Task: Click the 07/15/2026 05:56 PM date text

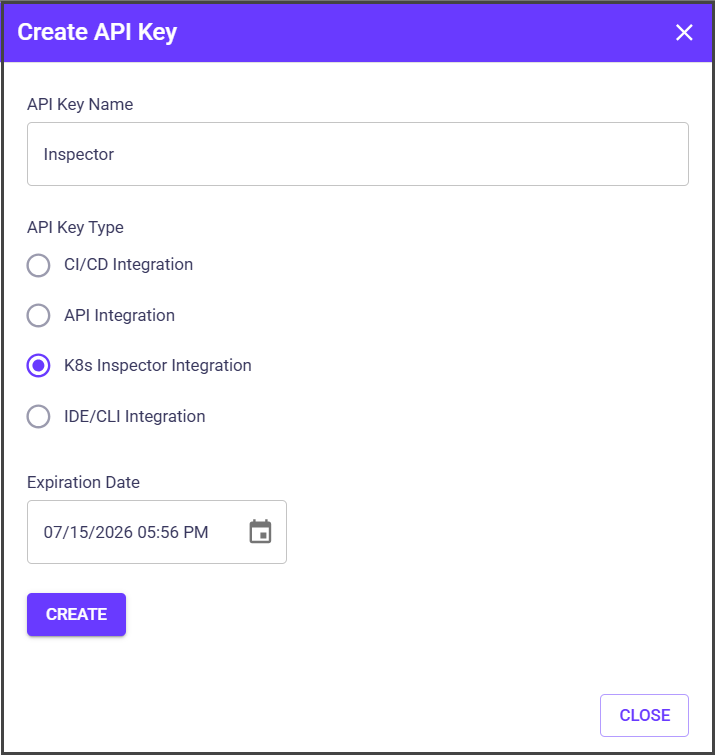Action: click(126, 532)
